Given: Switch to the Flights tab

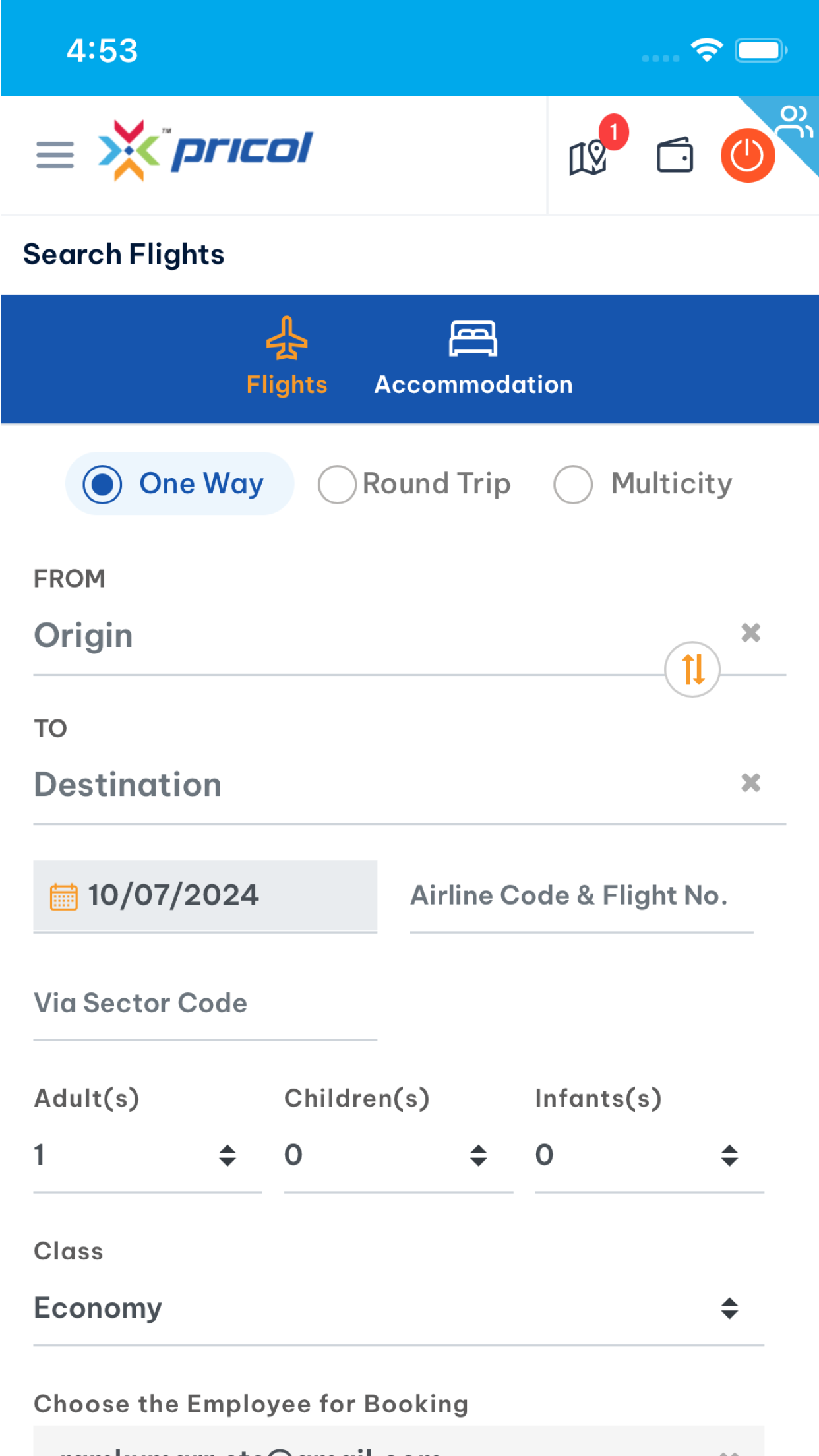Looking at the screenshot, I should 287,357.
